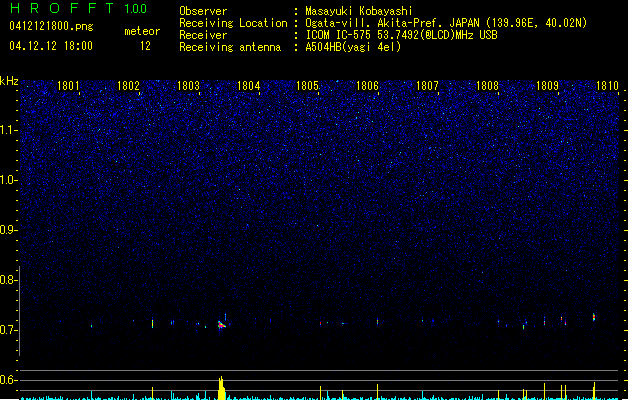Click the 1810 time marker
The image size is (629, 400).
607,86
